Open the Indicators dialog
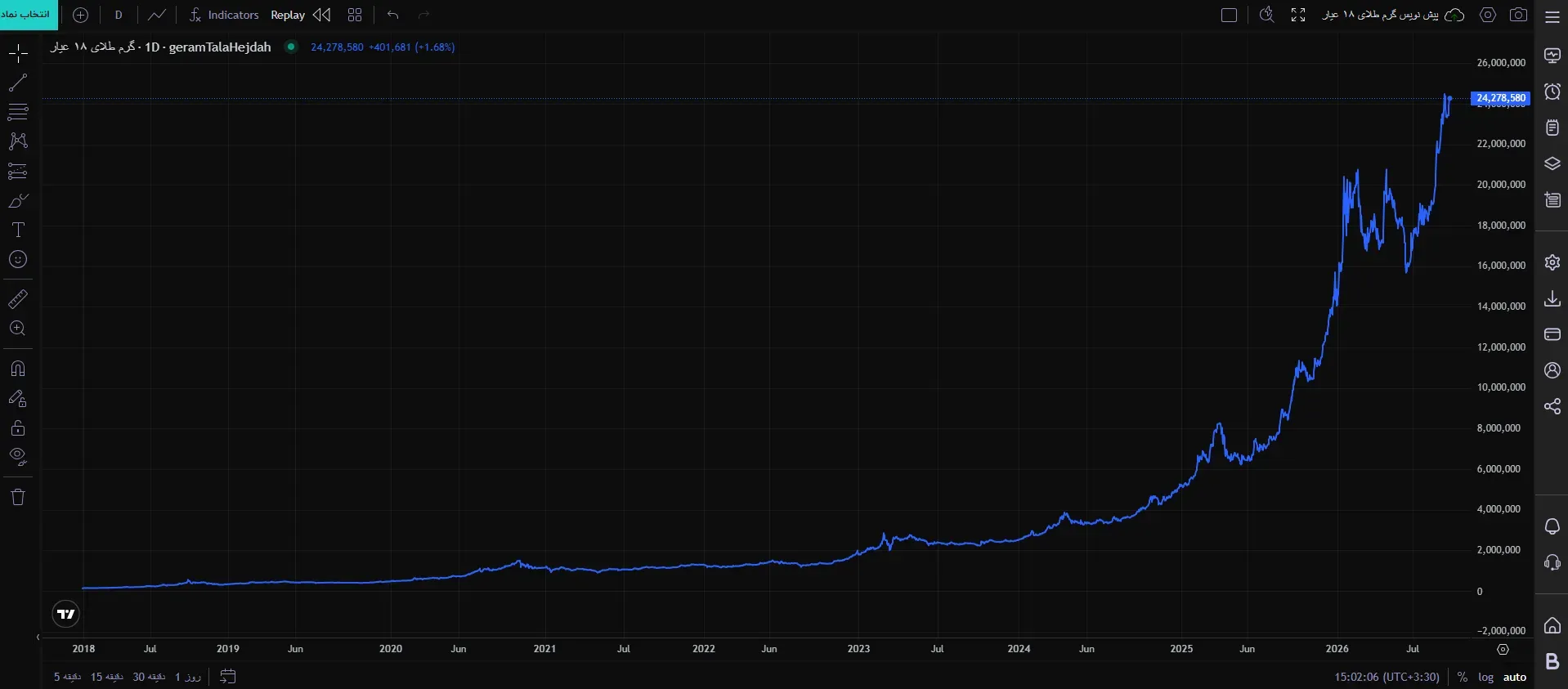 [x=223, y=15]
